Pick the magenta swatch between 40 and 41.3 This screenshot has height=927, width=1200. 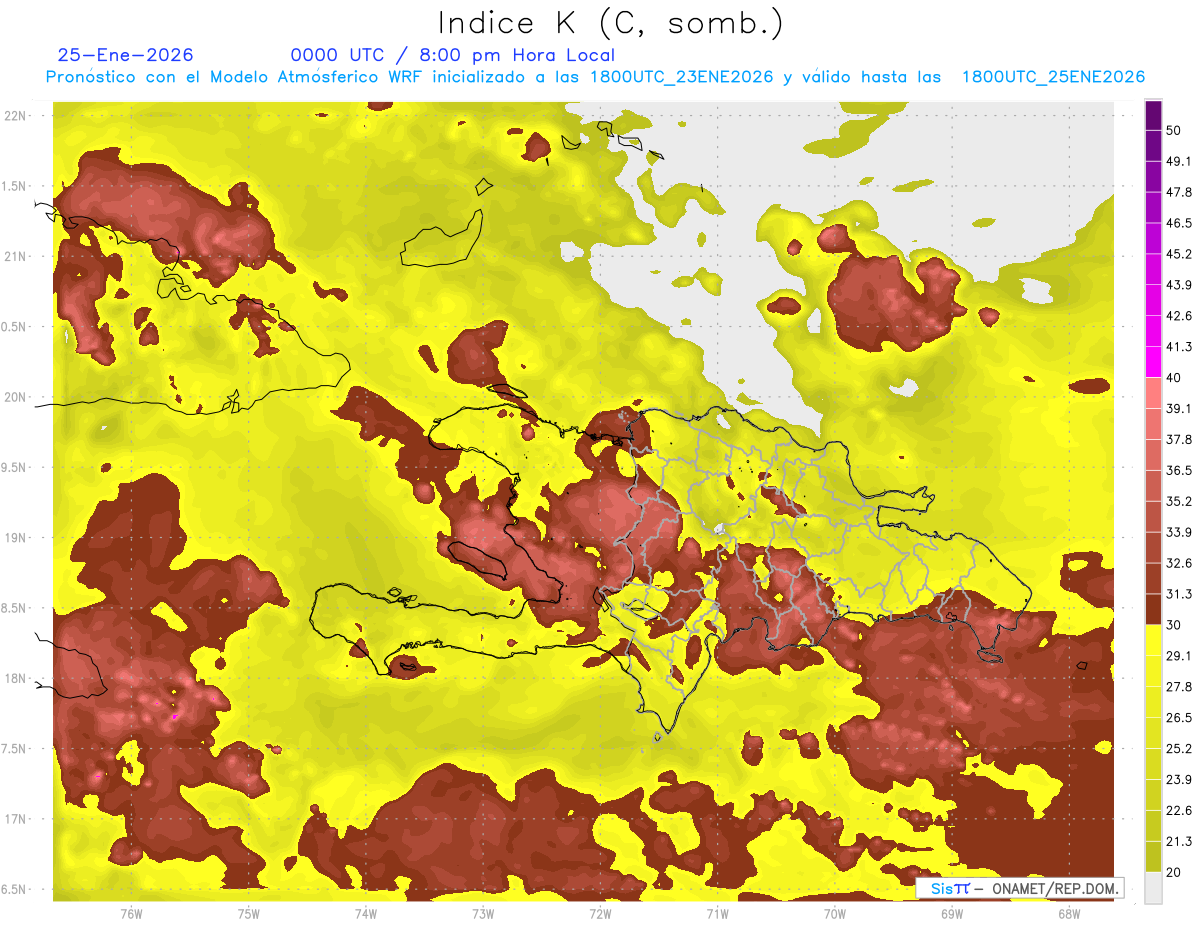(1153, 362)
